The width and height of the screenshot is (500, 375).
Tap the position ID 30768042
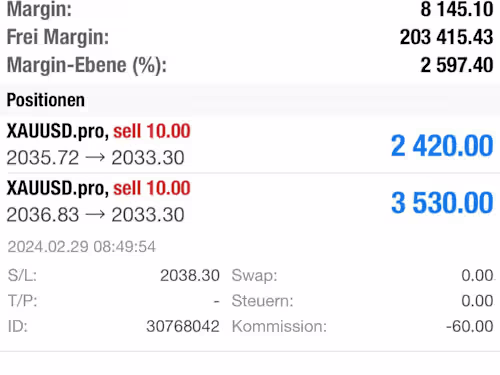click(x=183, y=326)
